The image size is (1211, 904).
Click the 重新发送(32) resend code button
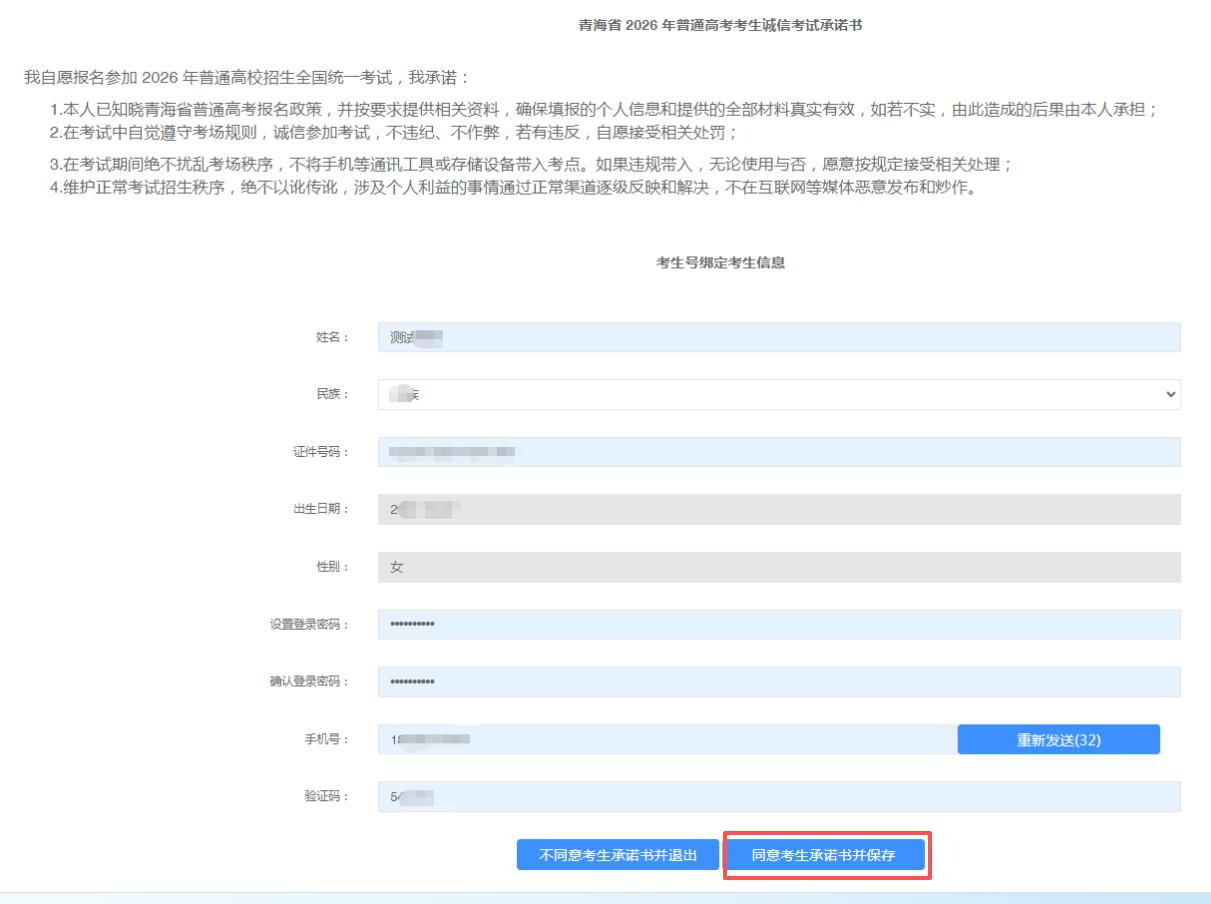coord(1059,739)
